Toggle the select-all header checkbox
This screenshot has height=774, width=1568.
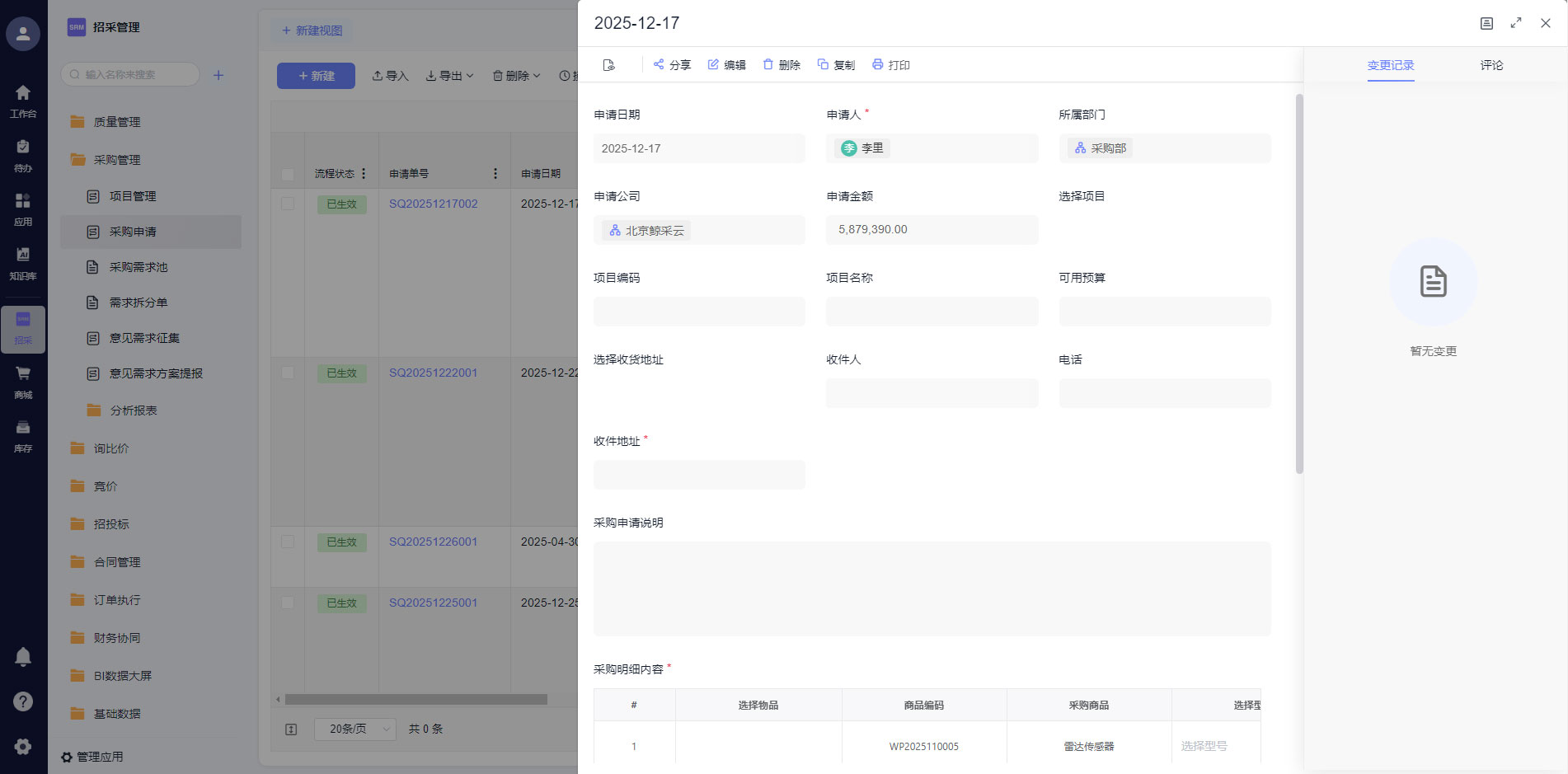click(x=288, y=174)
